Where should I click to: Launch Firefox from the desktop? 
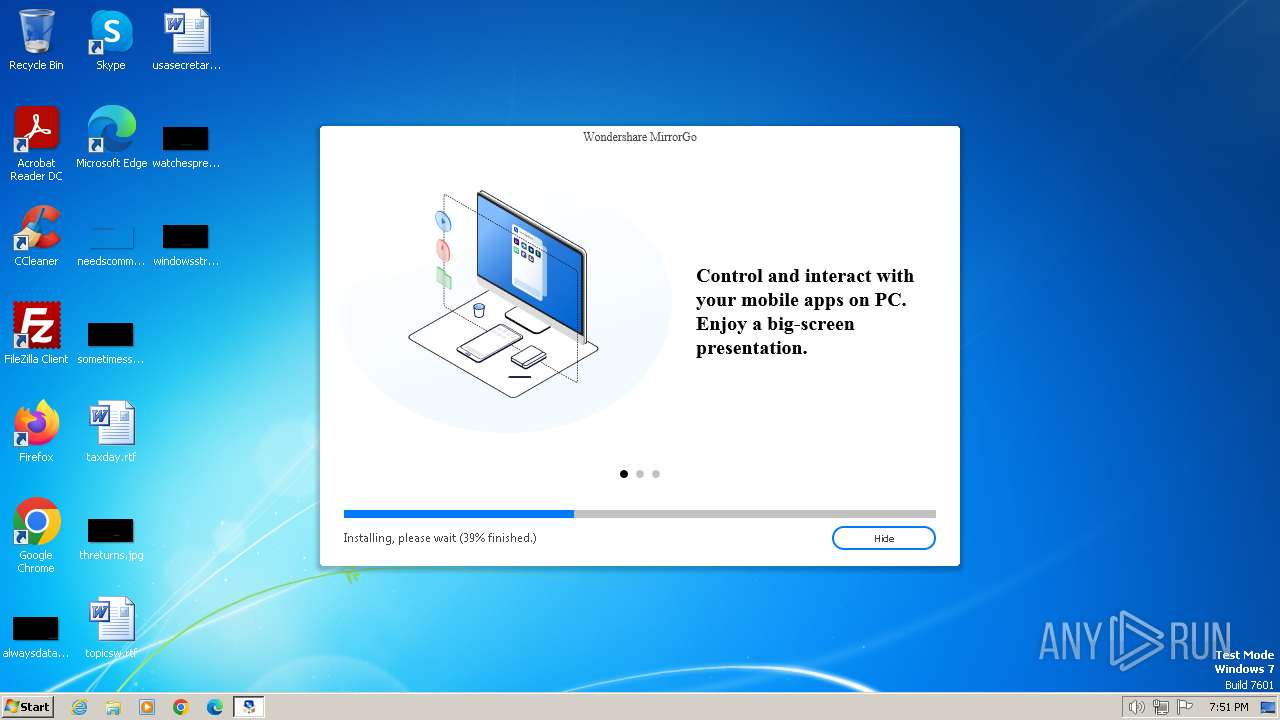pyautogui.click(x=36, y=432)
